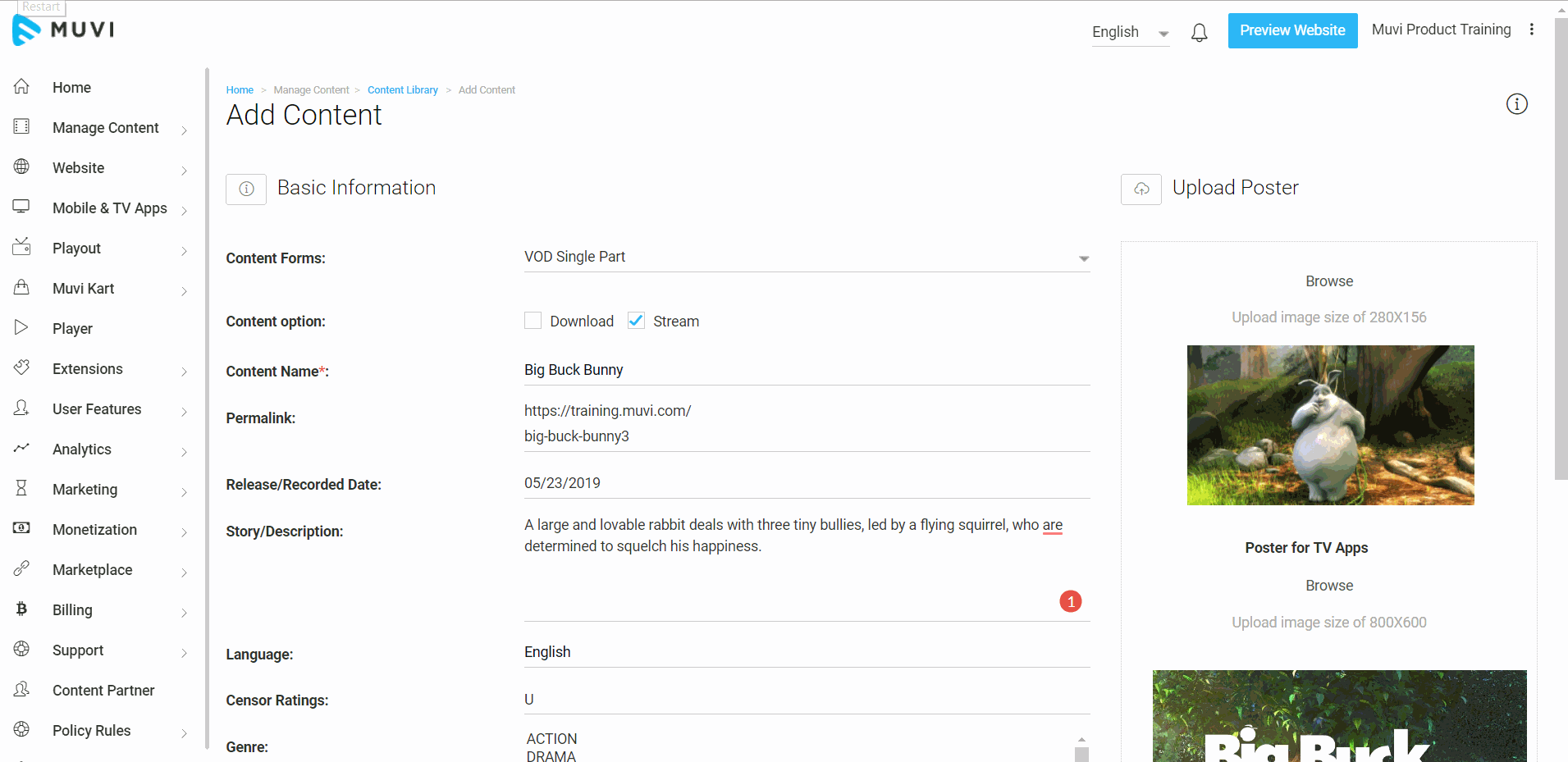Screen dimensions: 1568x762
Task: Click the page vertical scrollbar
Action: 1561,249
